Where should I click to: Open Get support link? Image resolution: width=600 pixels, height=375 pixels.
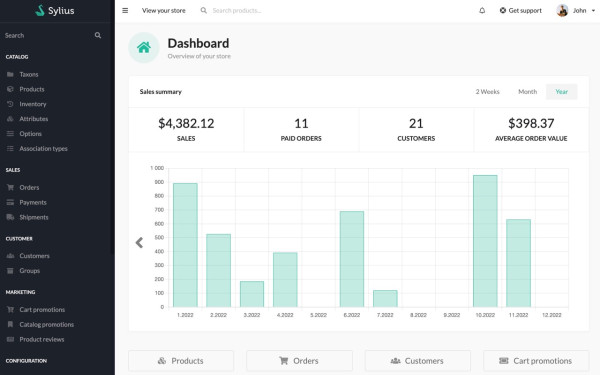click(x=521, y=10)
